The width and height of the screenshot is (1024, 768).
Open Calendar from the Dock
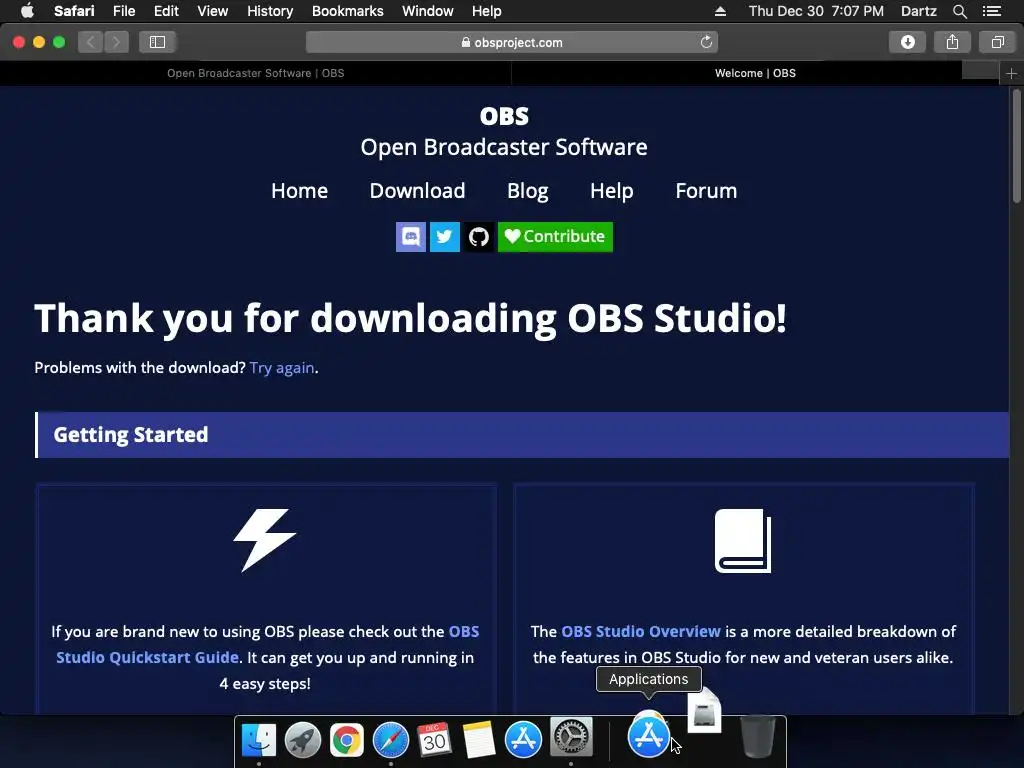pos(434,739)
